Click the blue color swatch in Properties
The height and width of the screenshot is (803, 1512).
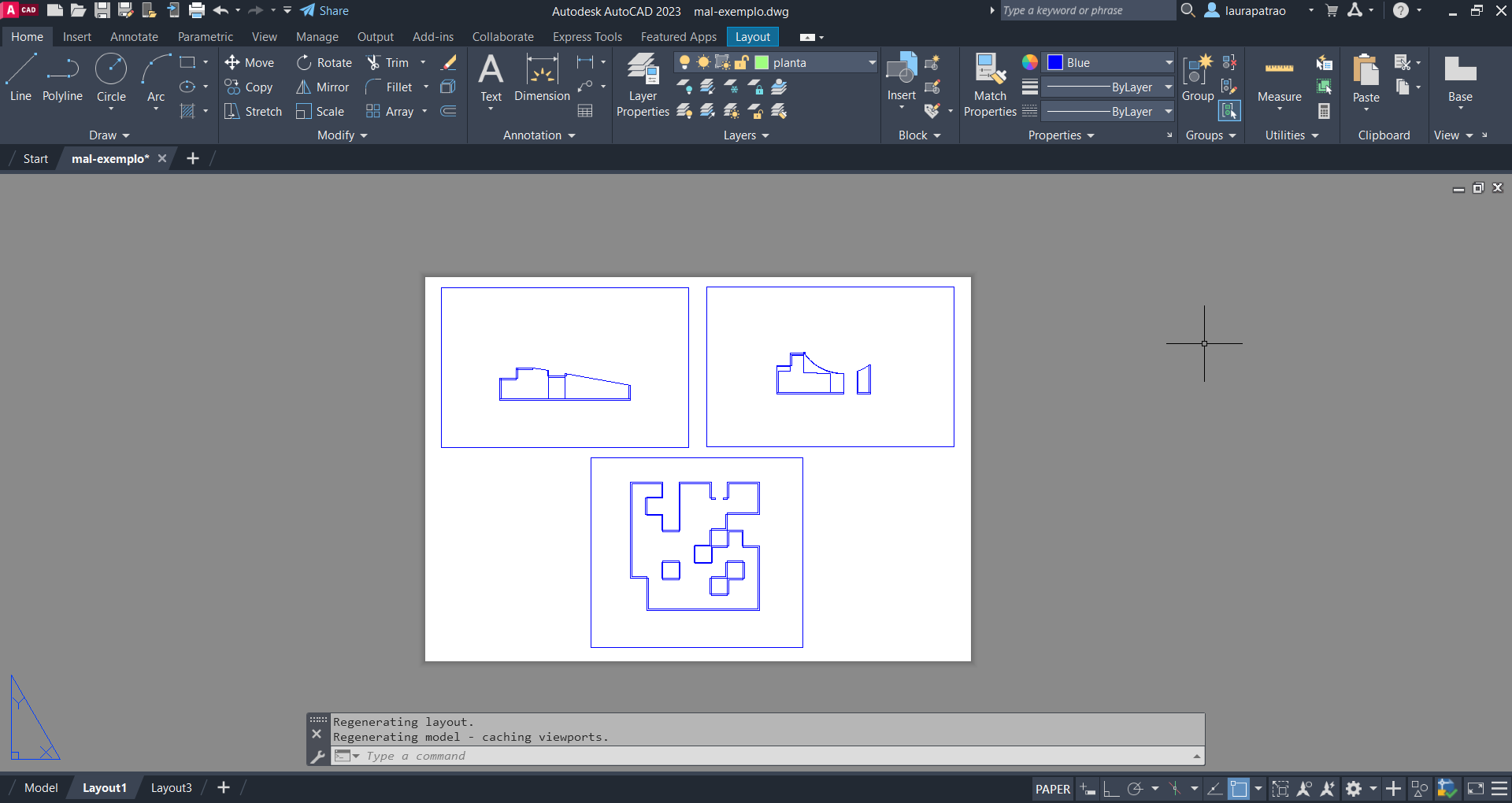pos(1055,63)
